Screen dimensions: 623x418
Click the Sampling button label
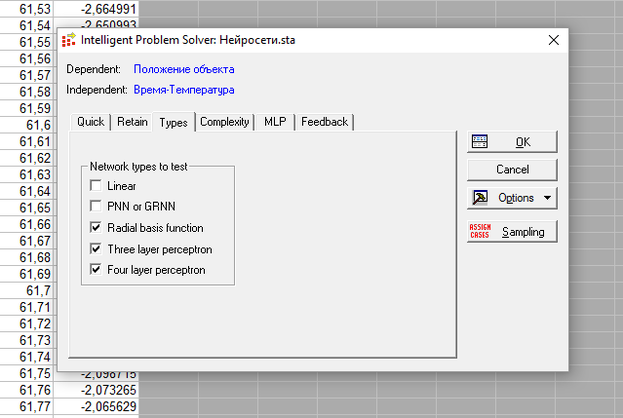[x=523, y=232]
